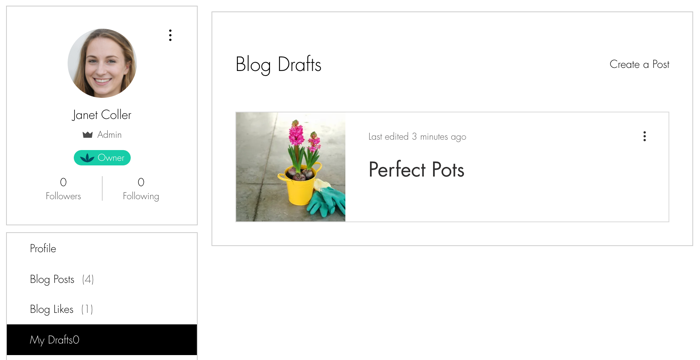Open the Perfect Pots draft title

416,170
